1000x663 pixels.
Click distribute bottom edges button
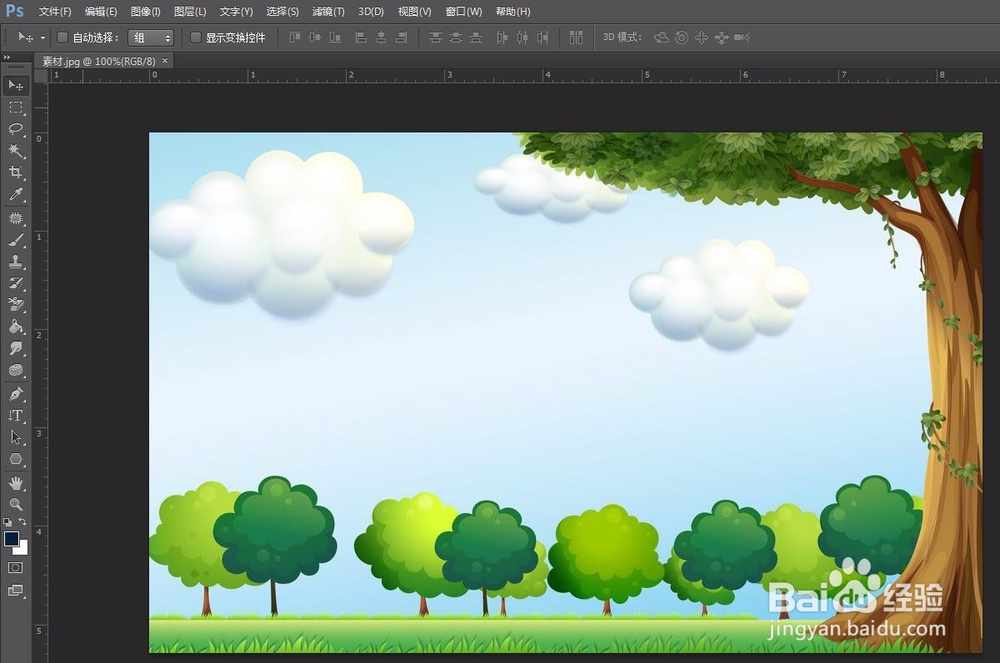pos(476,38)
